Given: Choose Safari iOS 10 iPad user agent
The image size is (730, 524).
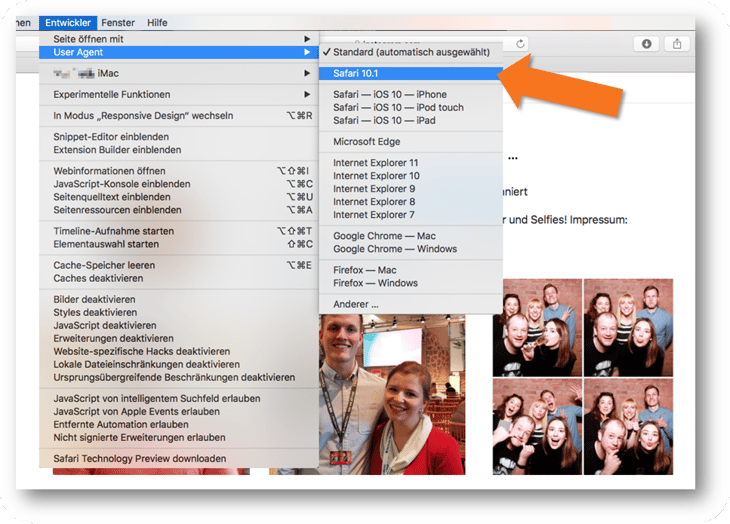Looking at the screenshot, I should pyautogui.click(x=411, y=121).
